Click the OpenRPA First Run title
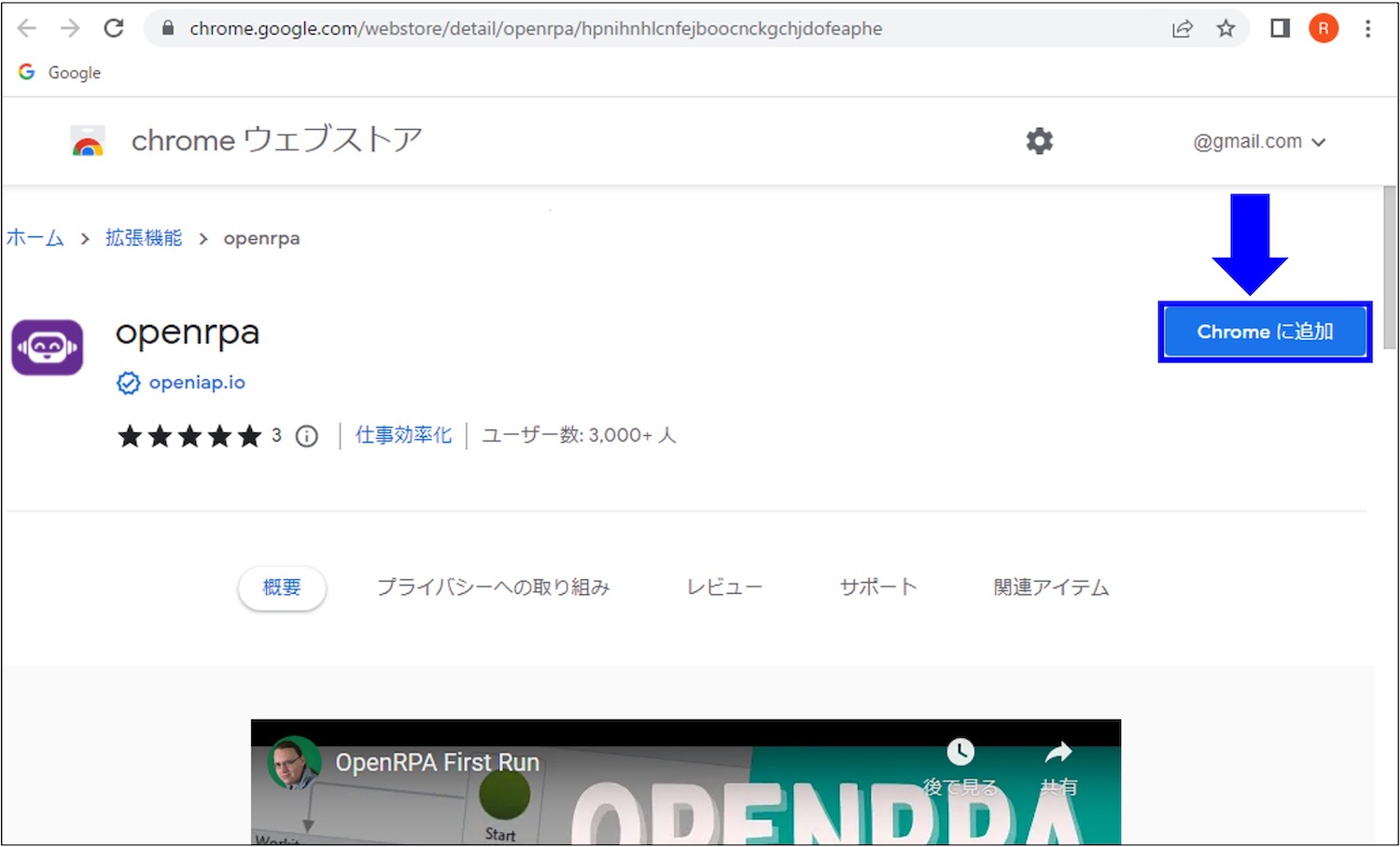The width and height of the screenshot is (1400, 847). 438,763
